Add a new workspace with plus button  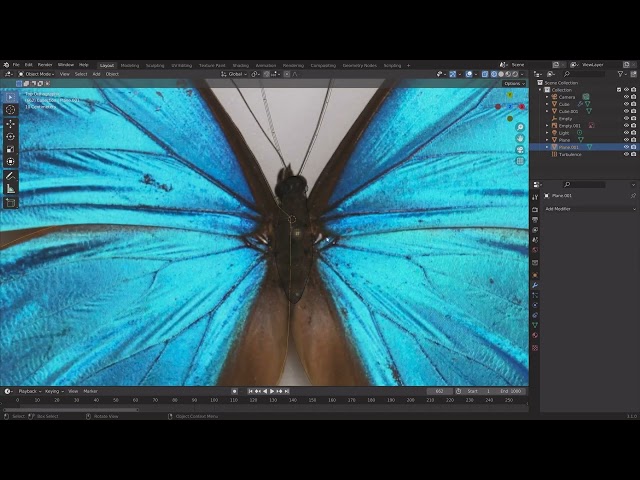click(408, 65)
